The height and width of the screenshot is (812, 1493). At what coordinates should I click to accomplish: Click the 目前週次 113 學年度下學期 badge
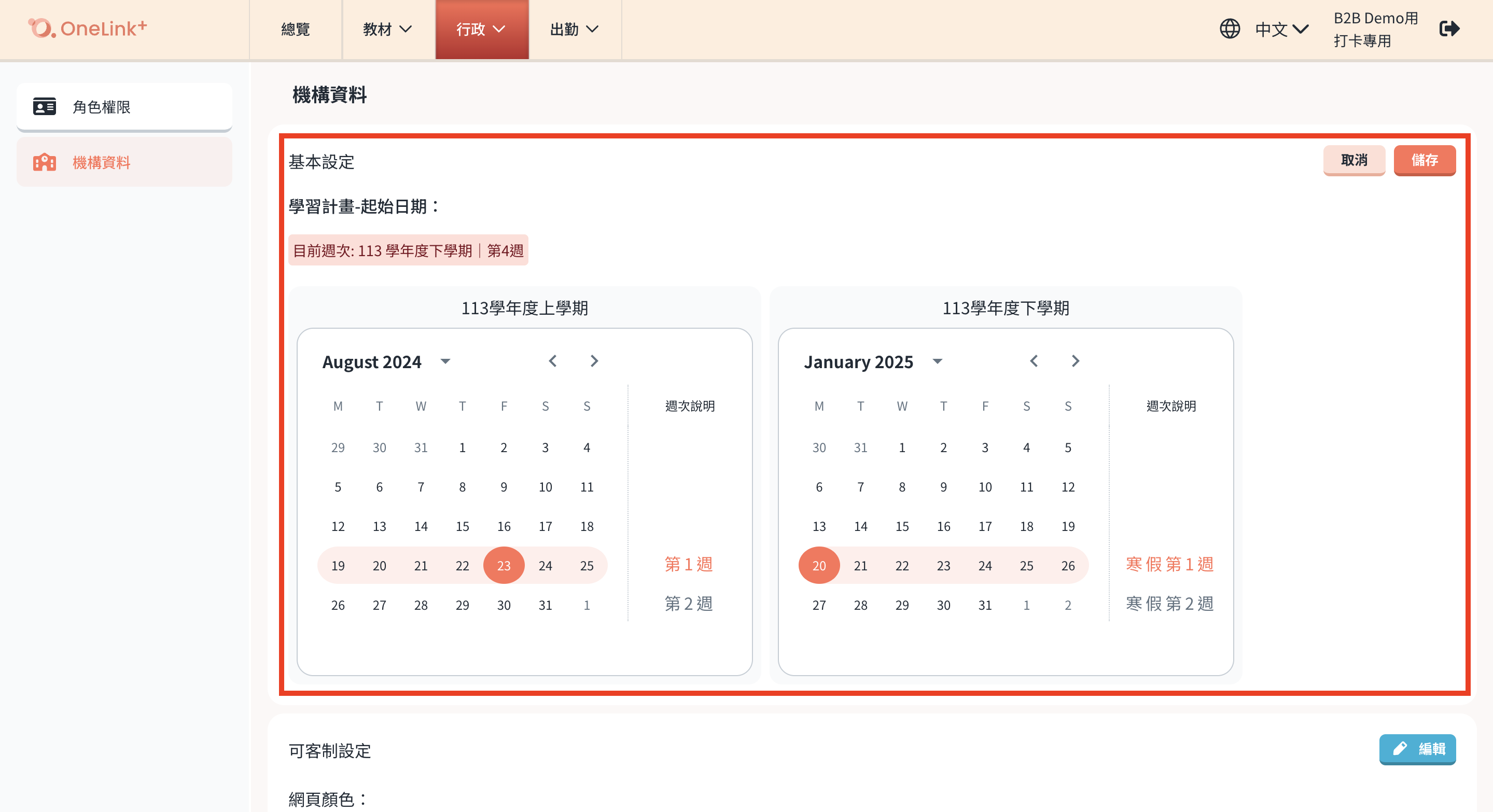point(408,250)
